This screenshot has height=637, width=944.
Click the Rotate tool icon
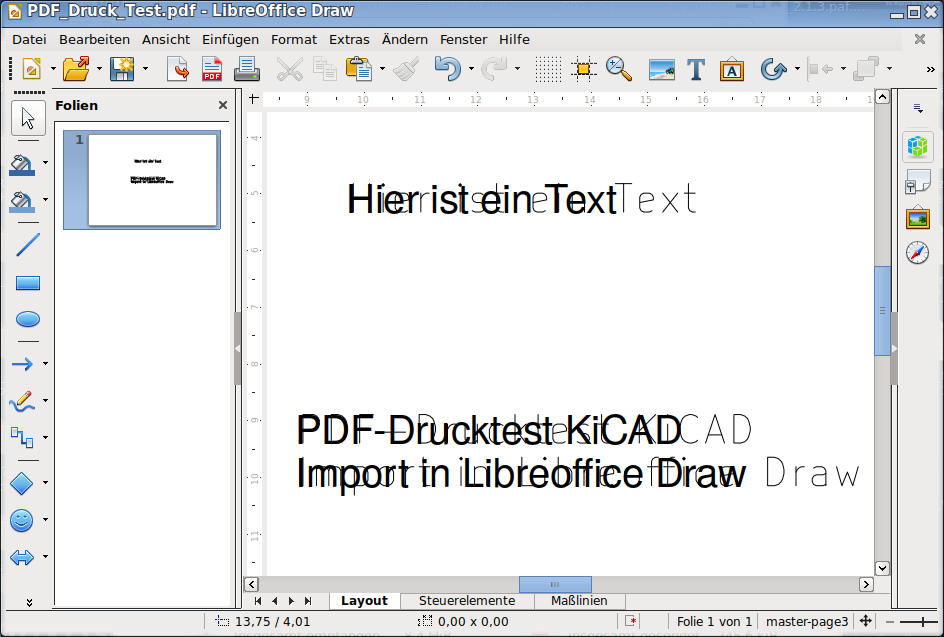(774, 69)
